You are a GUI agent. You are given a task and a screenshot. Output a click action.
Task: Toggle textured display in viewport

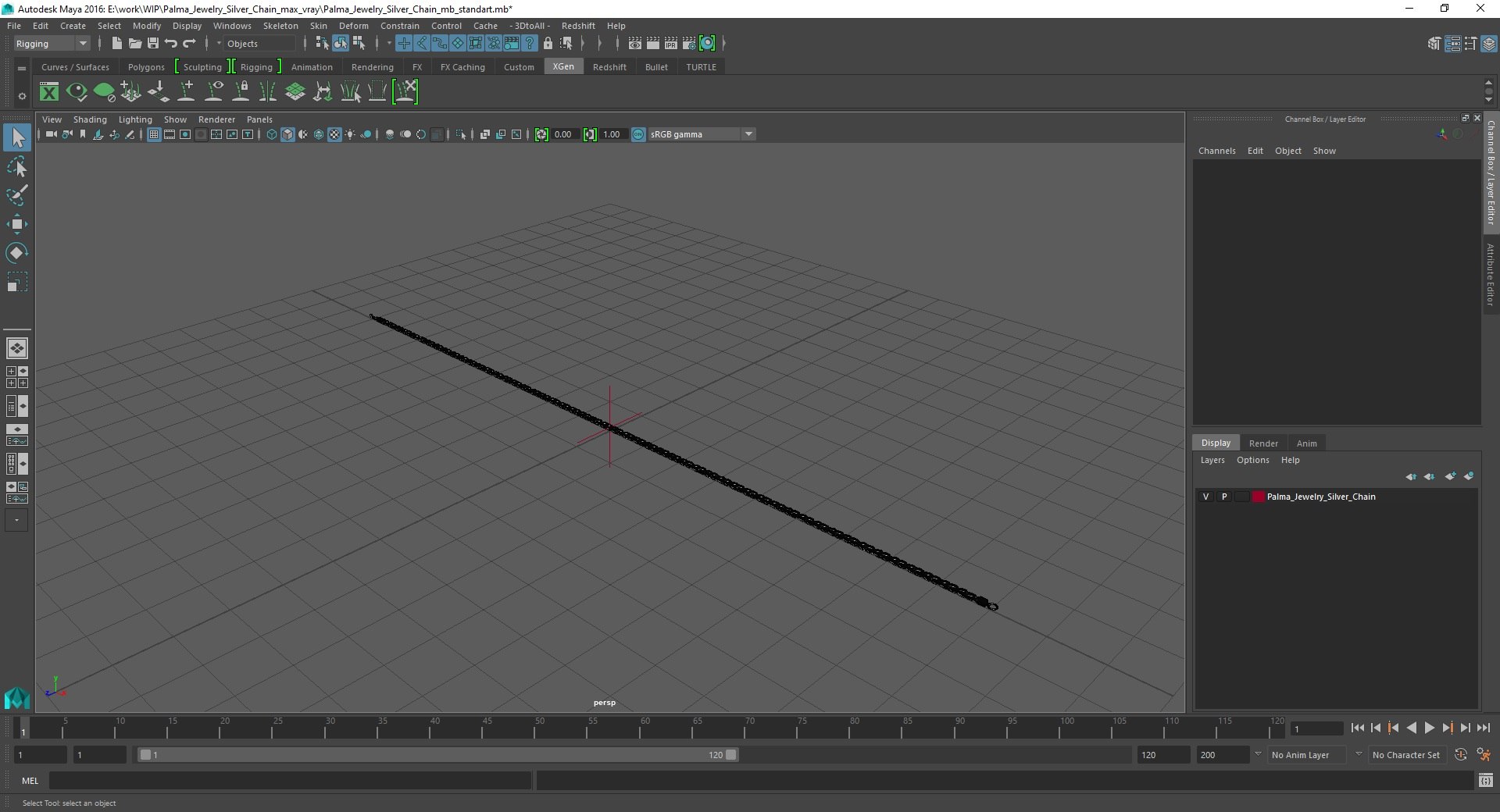334,134
